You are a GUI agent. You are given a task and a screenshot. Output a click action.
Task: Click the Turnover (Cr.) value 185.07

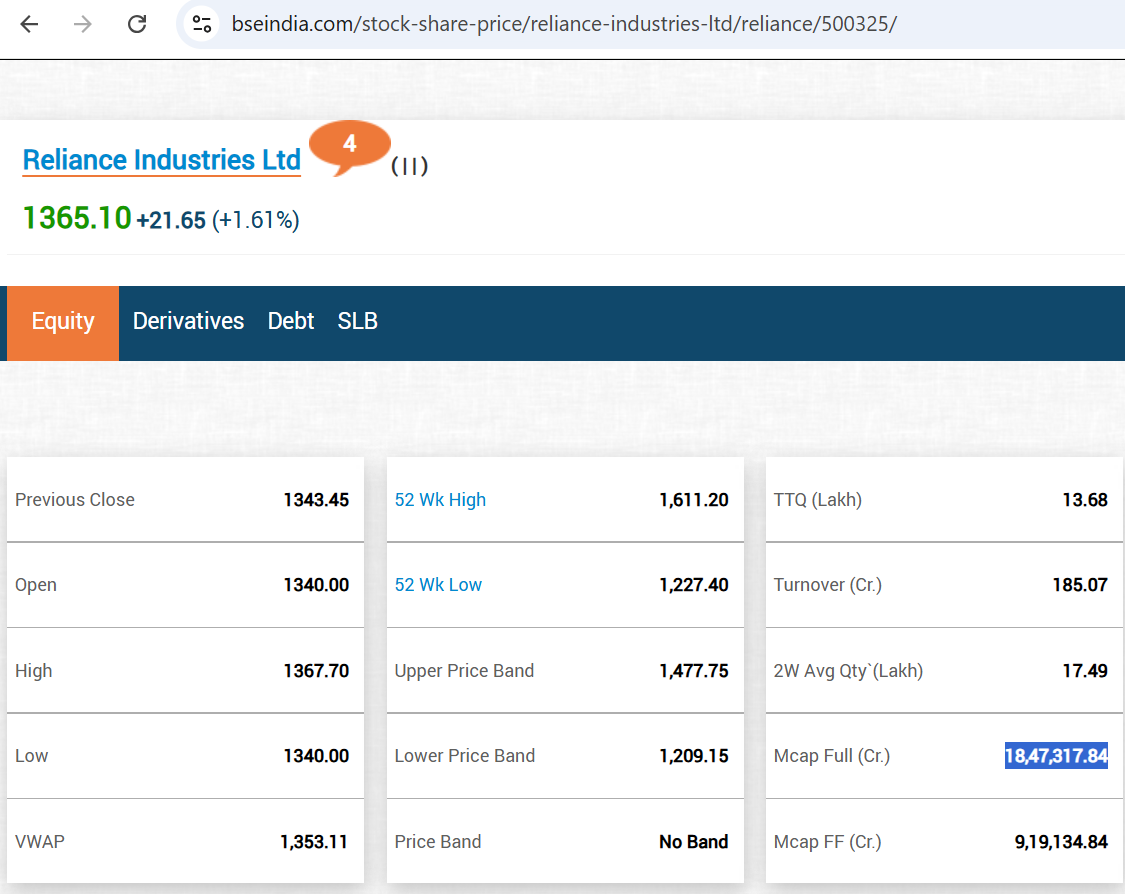(1080, 585)
